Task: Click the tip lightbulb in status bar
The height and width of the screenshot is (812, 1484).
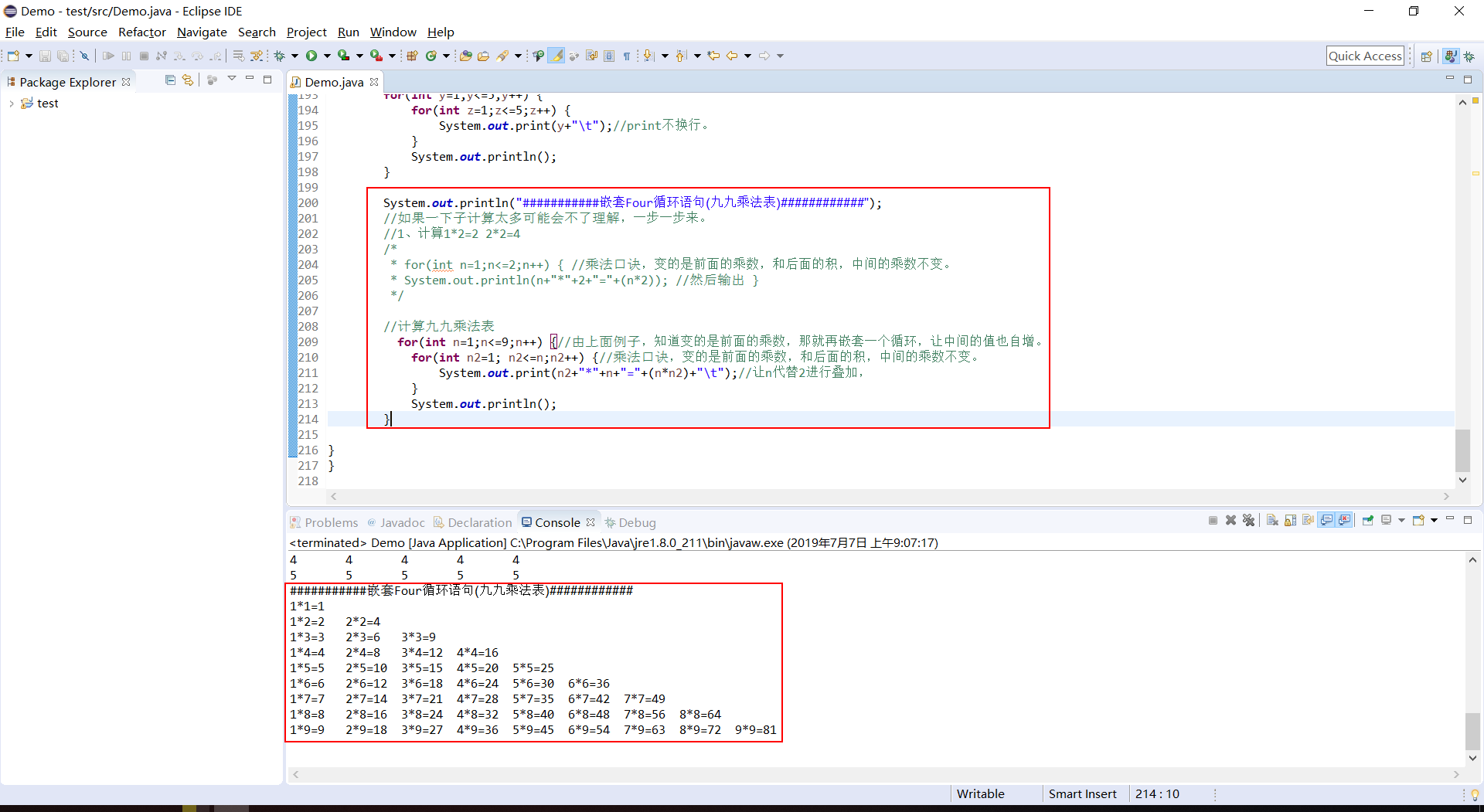Action: tap(1475, 794)
